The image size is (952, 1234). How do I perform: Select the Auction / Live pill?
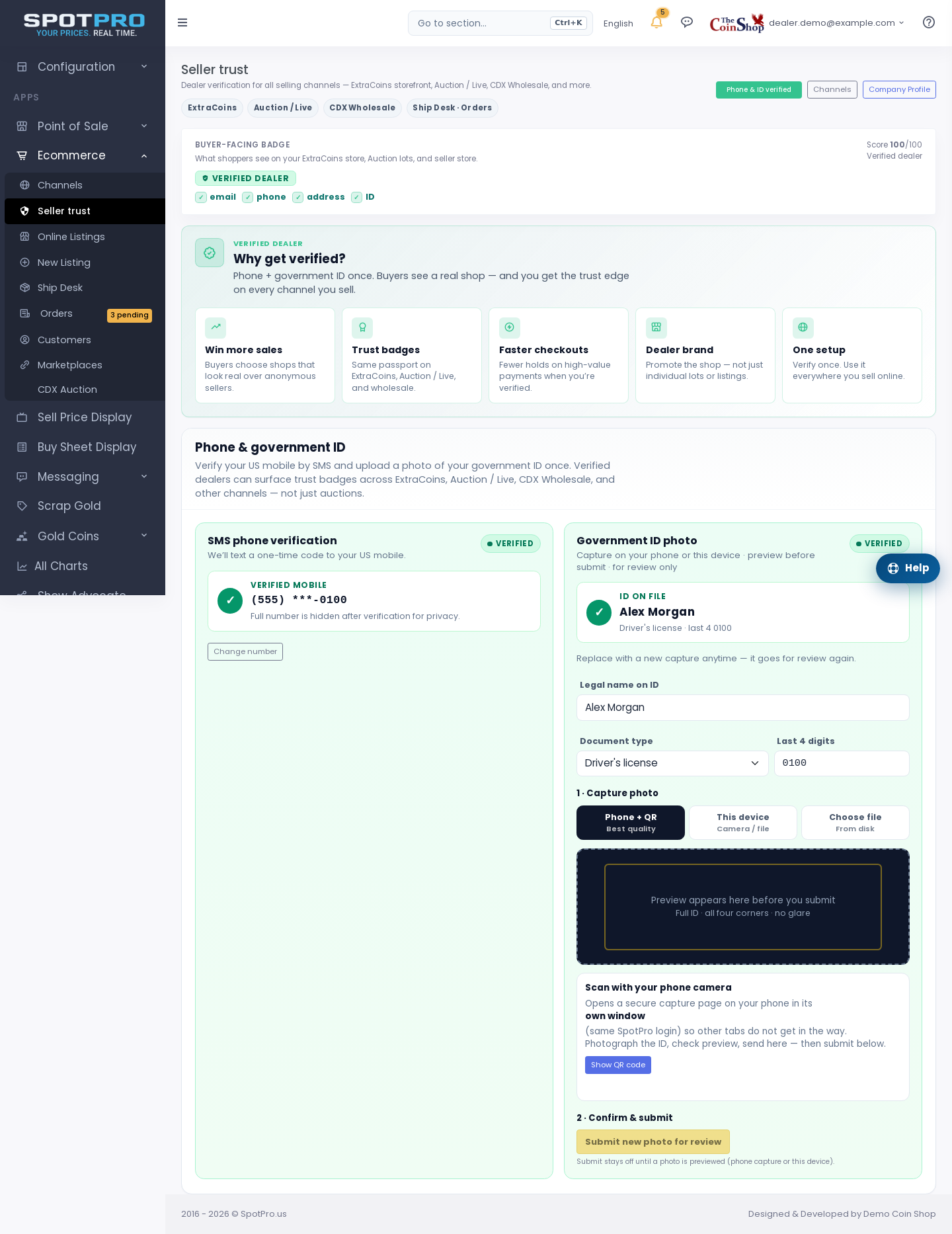click(x=283, y=108)
